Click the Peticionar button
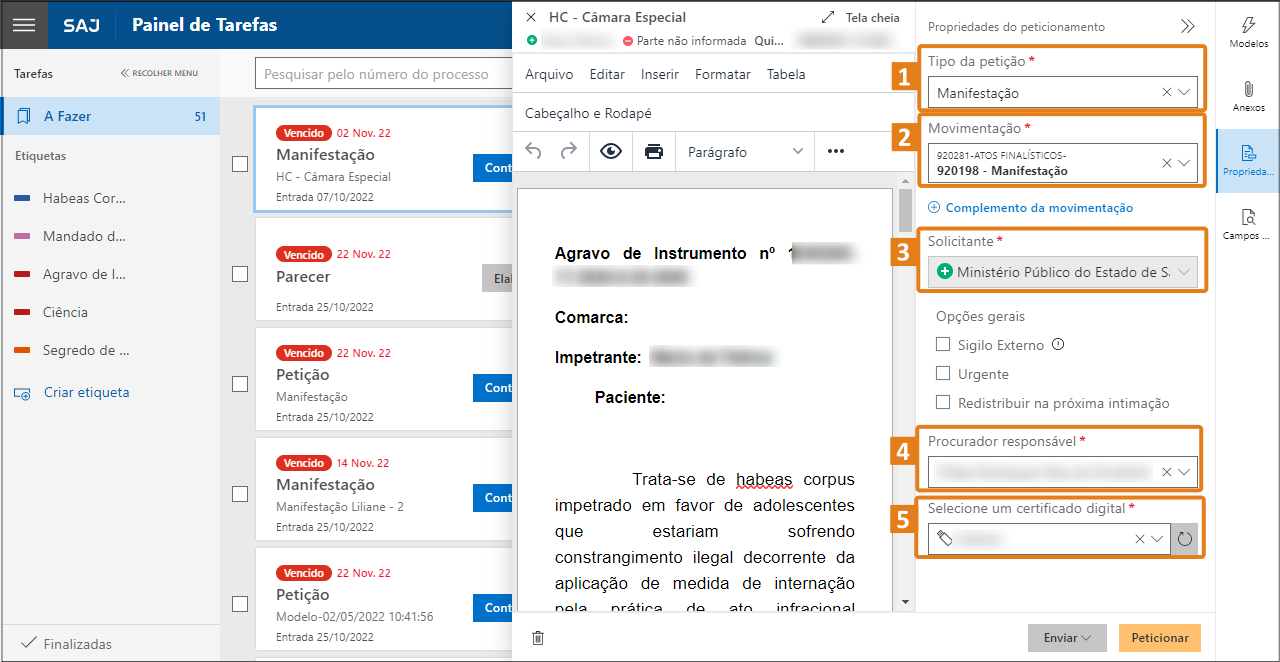 [x=1159, y=637]
